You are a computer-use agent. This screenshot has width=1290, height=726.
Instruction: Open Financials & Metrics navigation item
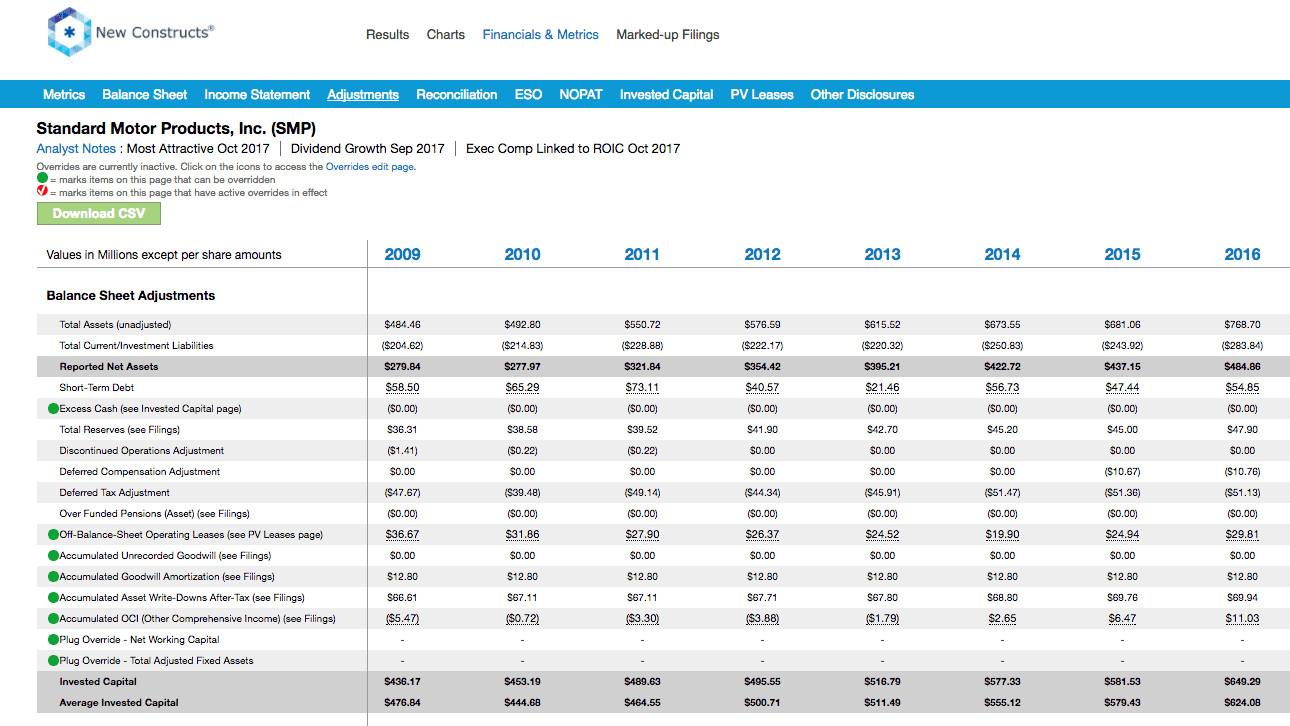[x=540, y=34]
